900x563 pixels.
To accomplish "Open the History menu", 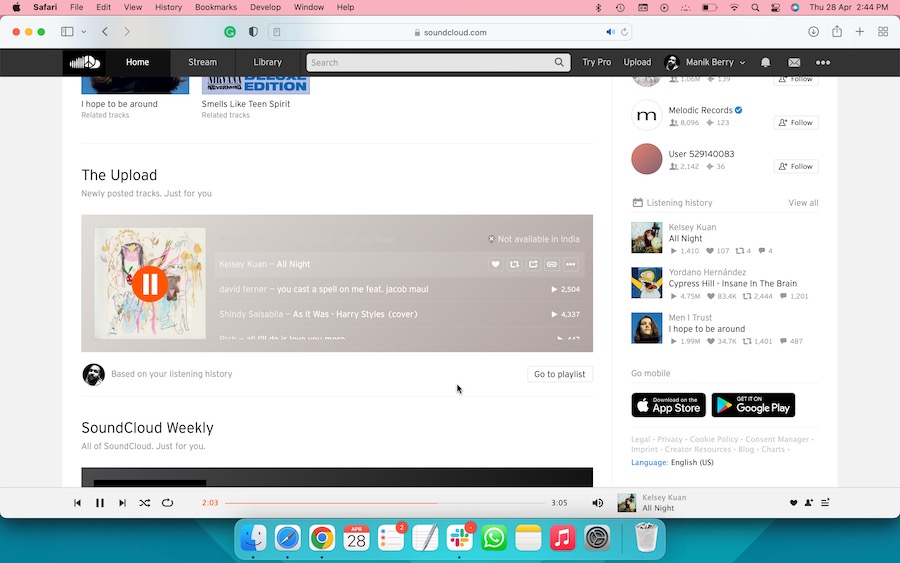I will point(168,7).
